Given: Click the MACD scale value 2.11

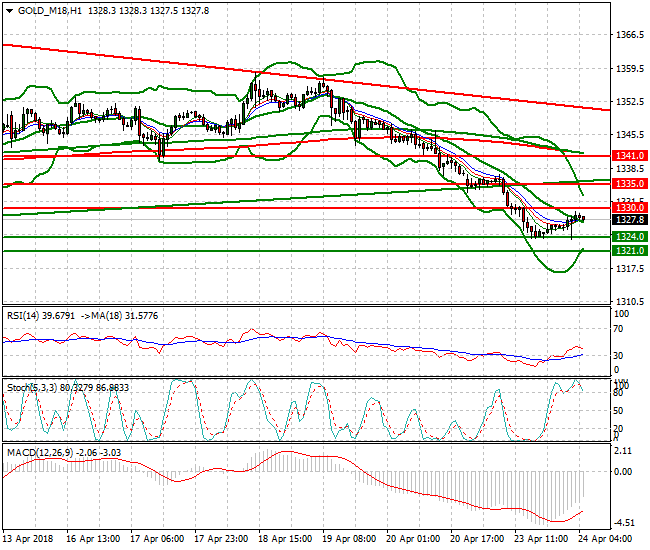Looking at the screenshot, I should point(623,451).
